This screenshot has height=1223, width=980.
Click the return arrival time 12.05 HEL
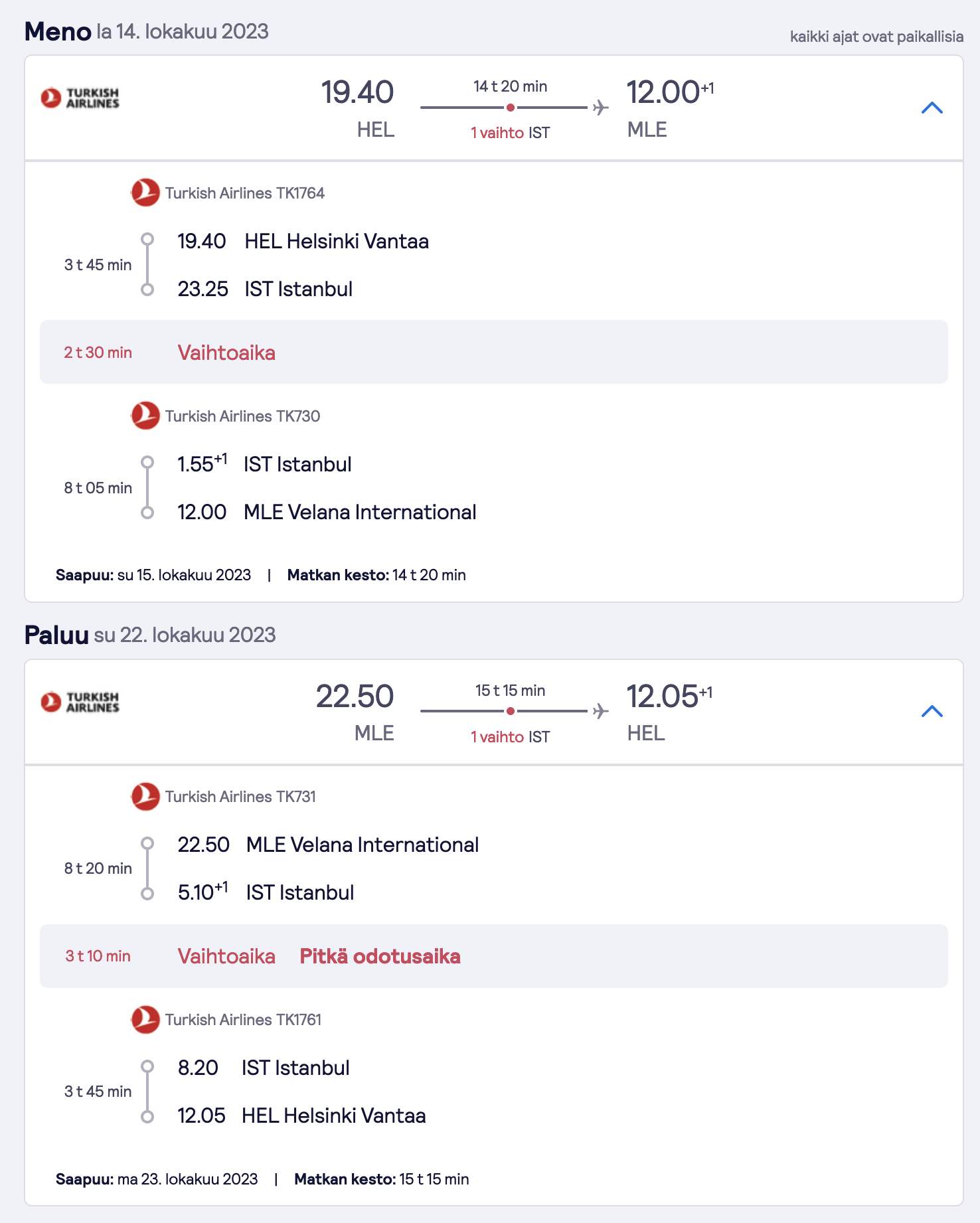coord(669,712)
